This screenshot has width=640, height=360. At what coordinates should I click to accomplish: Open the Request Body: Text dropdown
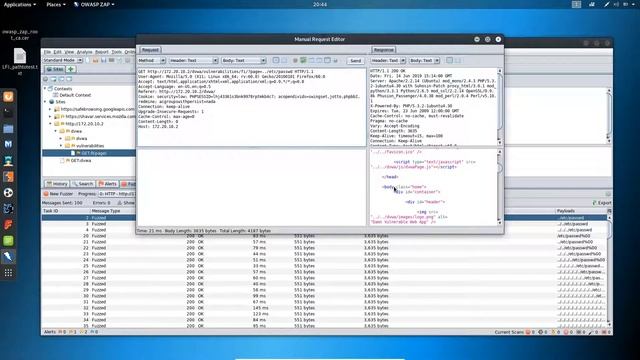tap(244, 60)
